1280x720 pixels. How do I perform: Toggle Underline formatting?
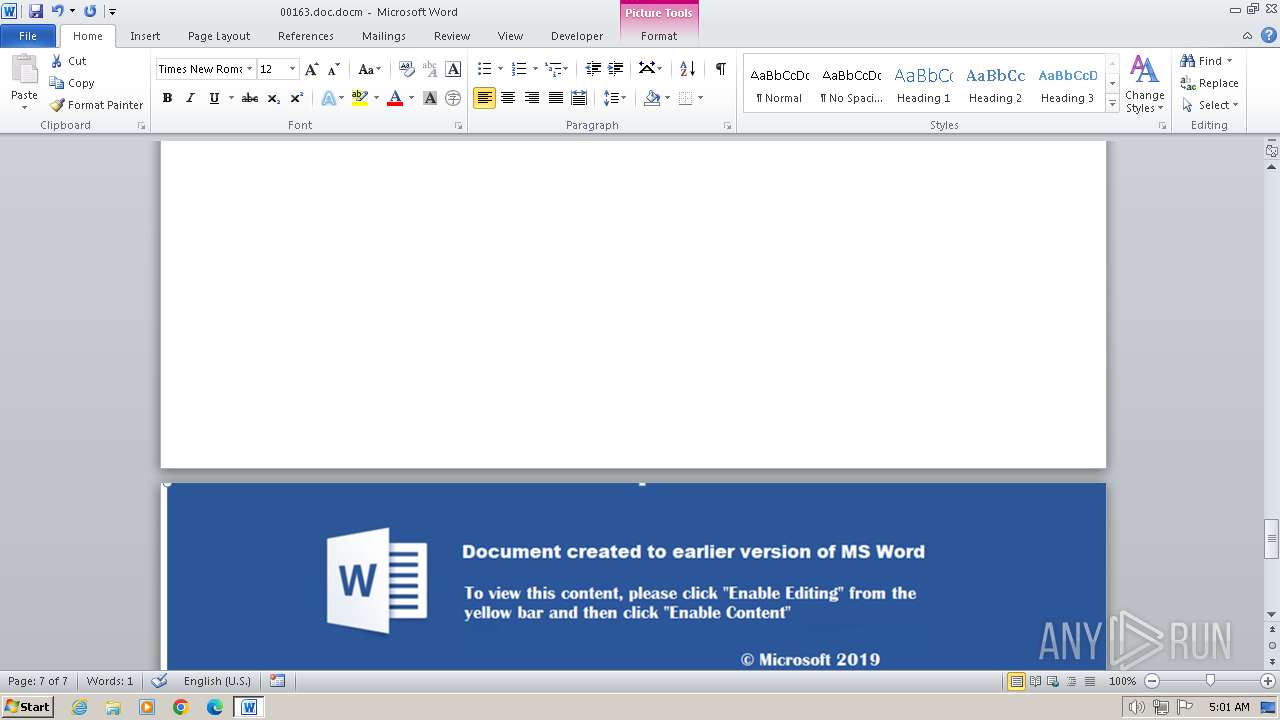click(x=214, y=98)
